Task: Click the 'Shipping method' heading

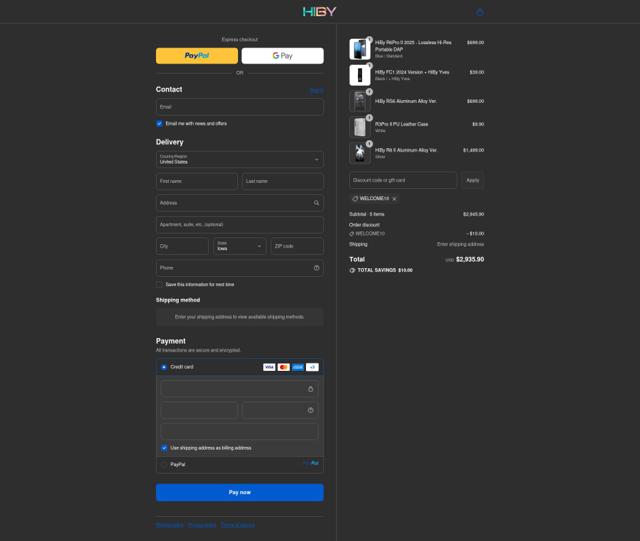Action: (x=178, y=300)
